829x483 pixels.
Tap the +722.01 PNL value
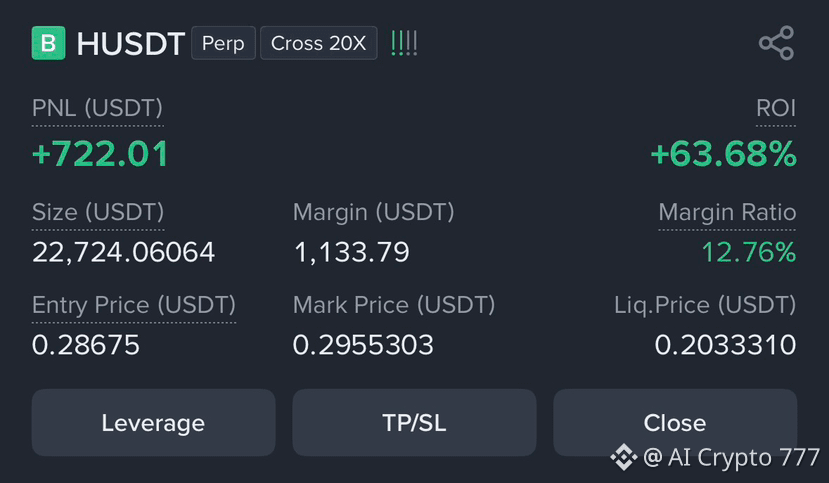[x=100, y=154]
